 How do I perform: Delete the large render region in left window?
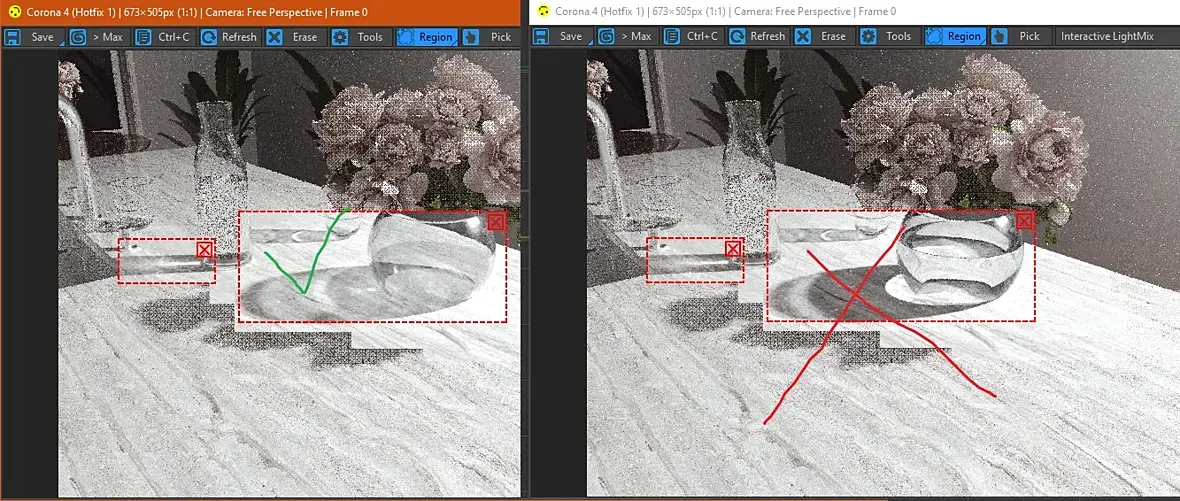click(x=495, y=221)
